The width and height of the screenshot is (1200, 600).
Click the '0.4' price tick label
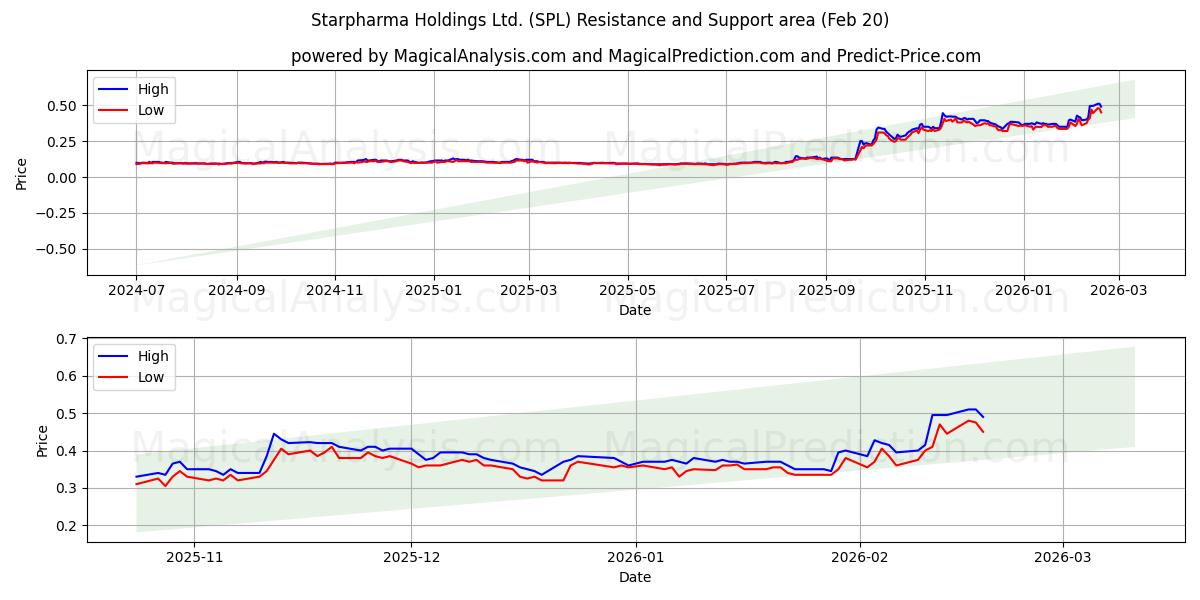pos(68,451)
